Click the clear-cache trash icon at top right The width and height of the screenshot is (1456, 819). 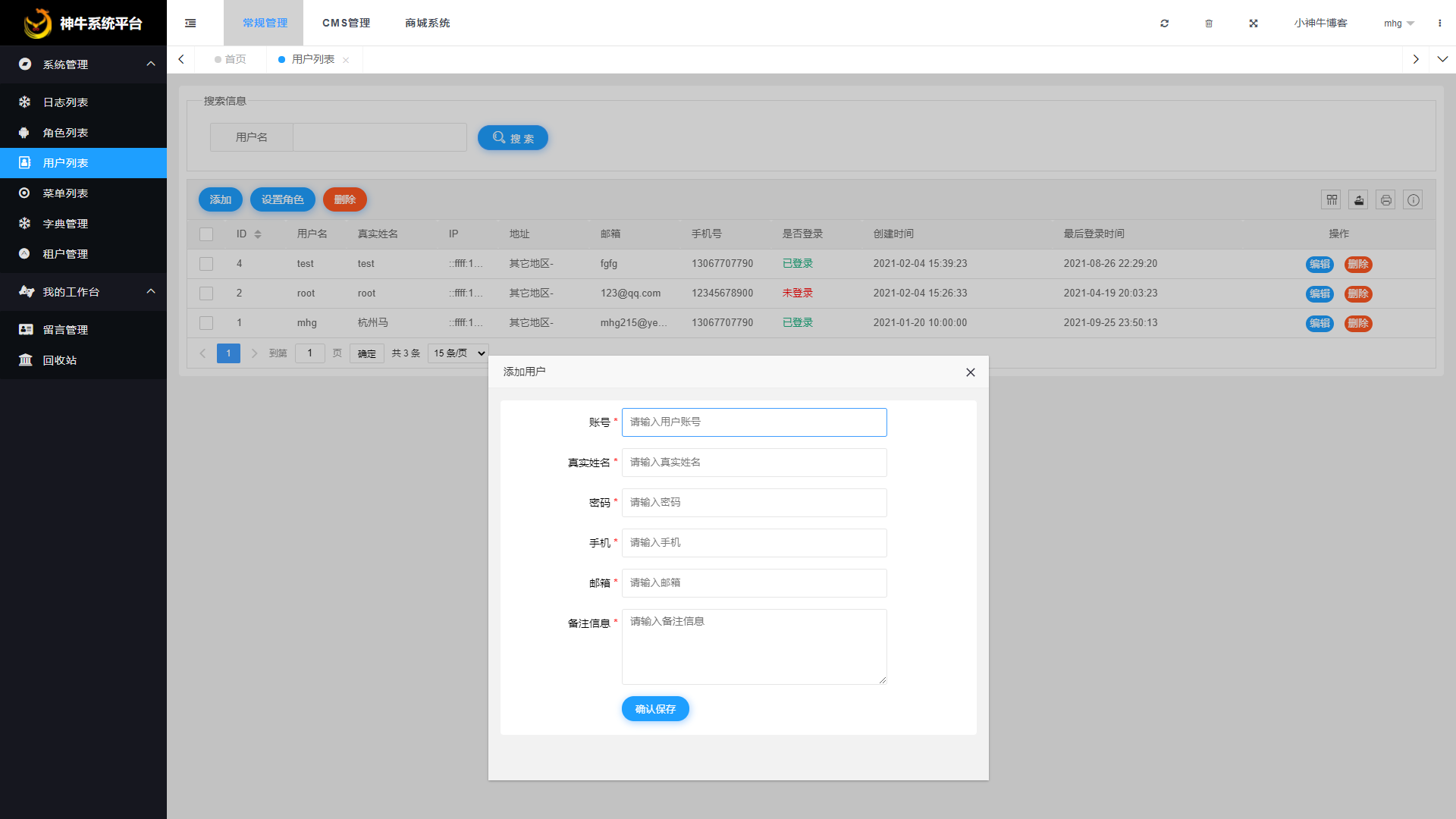(x=1209, y=23)
